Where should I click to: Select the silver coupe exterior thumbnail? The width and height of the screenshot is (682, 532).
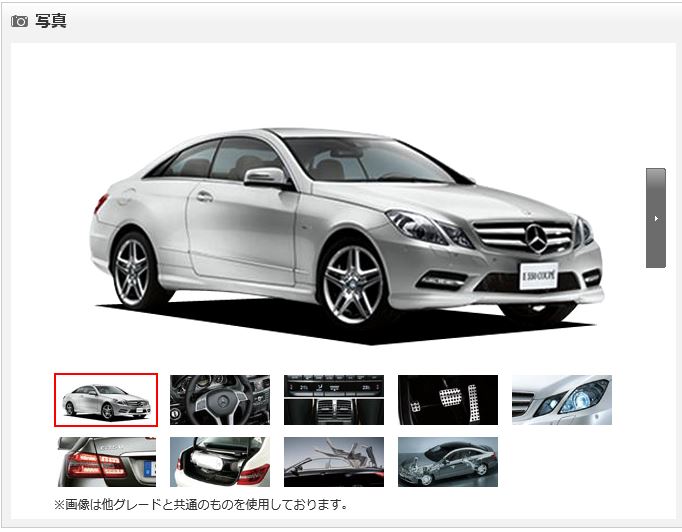(x=106, y=400)
